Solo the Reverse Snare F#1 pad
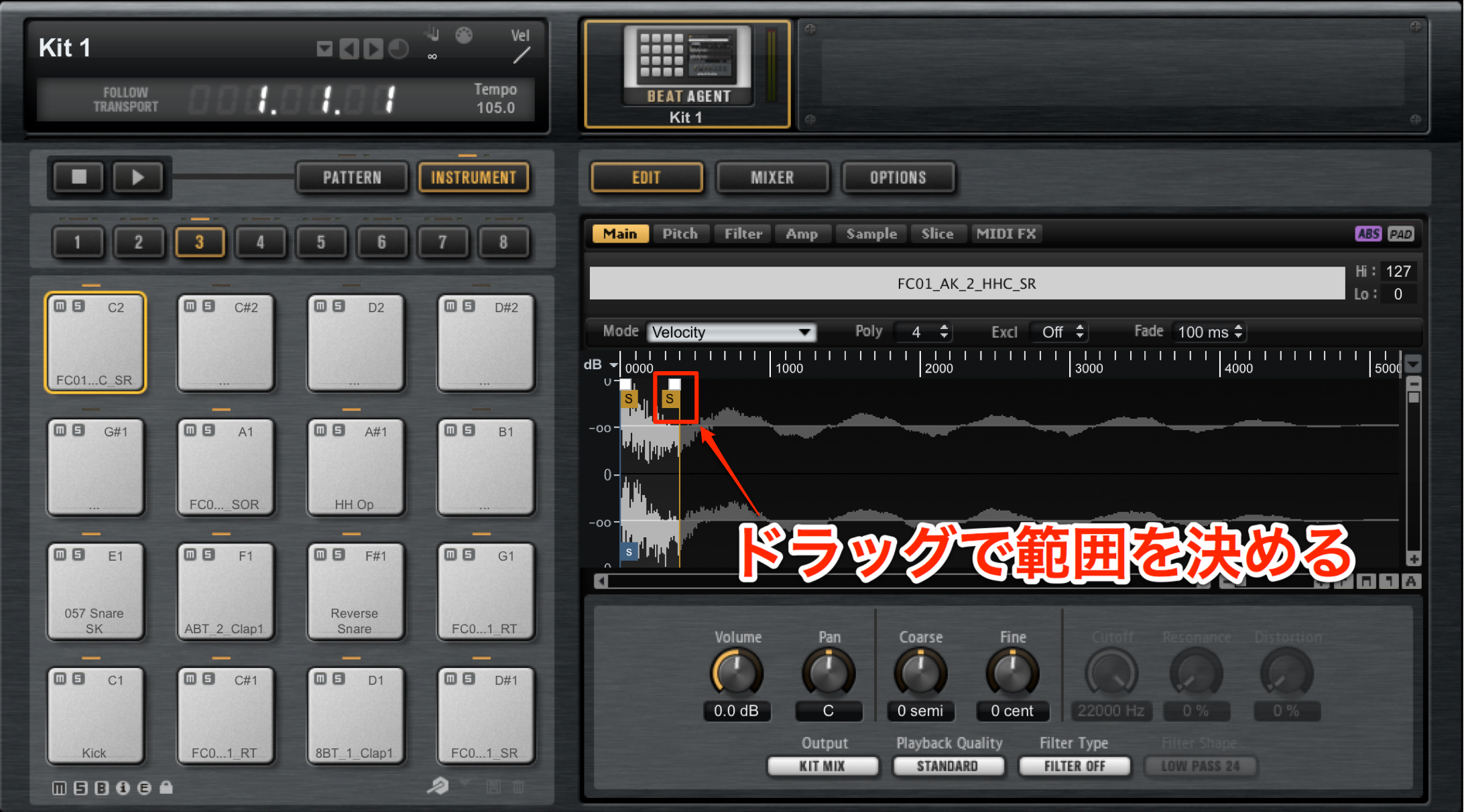 click(x=339, y=555)
